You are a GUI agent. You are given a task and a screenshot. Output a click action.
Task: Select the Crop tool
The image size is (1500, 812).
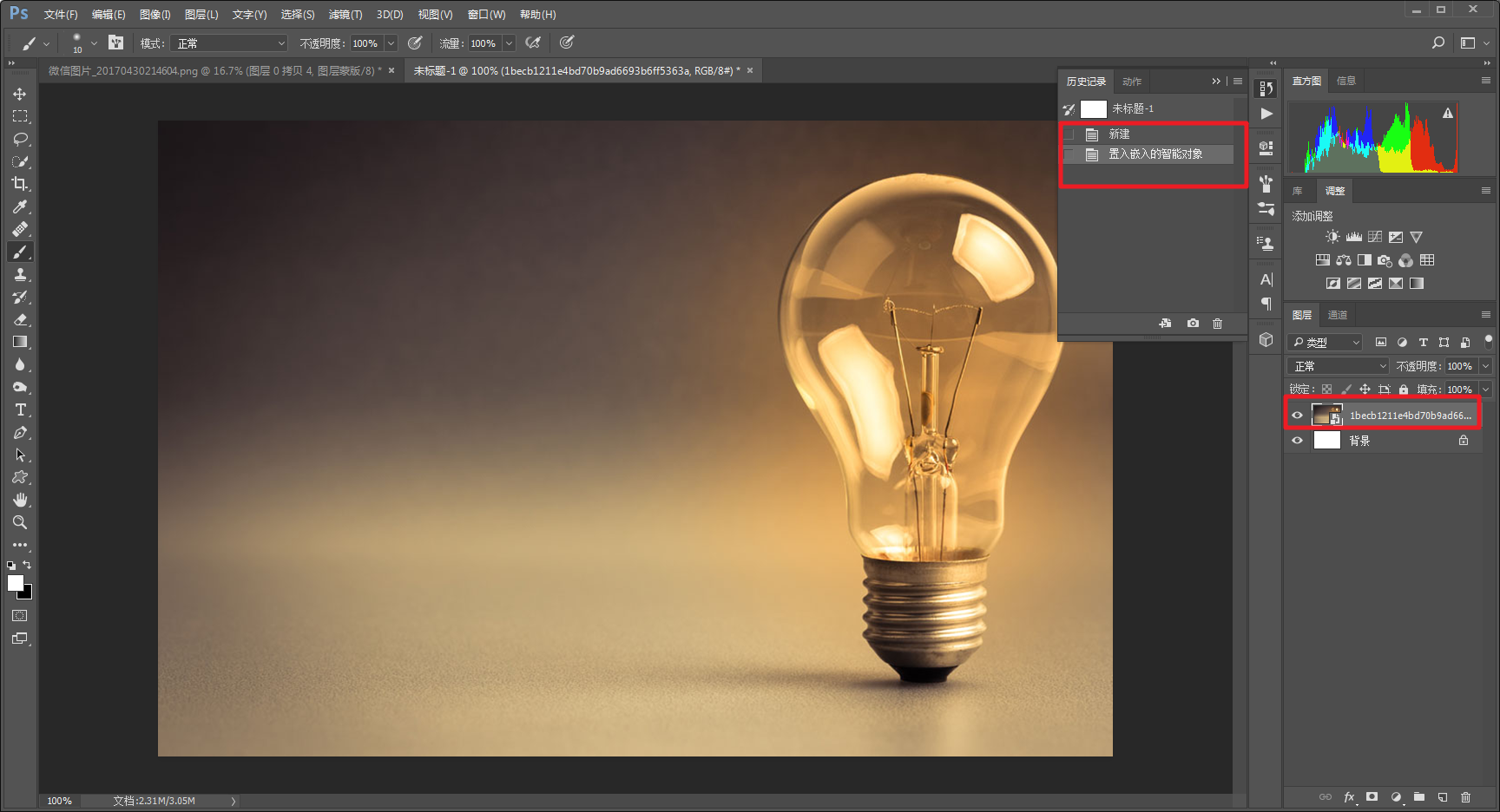click(20, 184)
